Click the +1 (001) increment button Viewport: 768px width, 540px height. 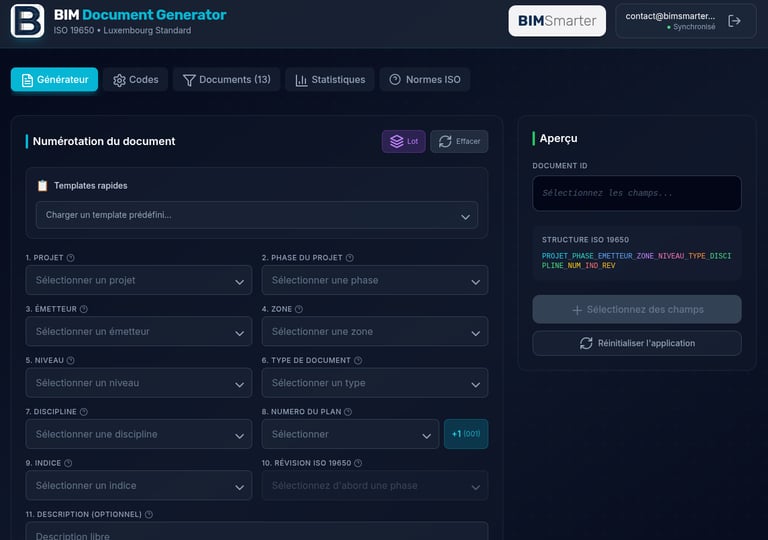click(x=466, y=434)
